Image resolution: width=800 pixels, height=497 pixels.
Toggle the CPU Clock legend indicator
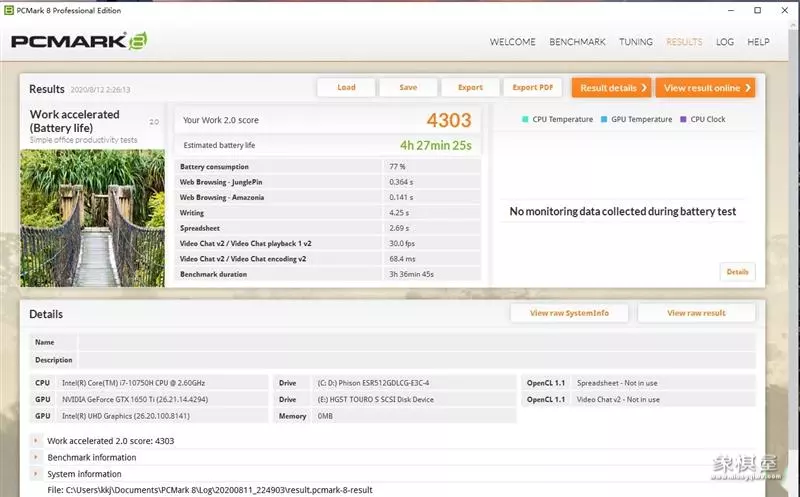click(683, 120)
